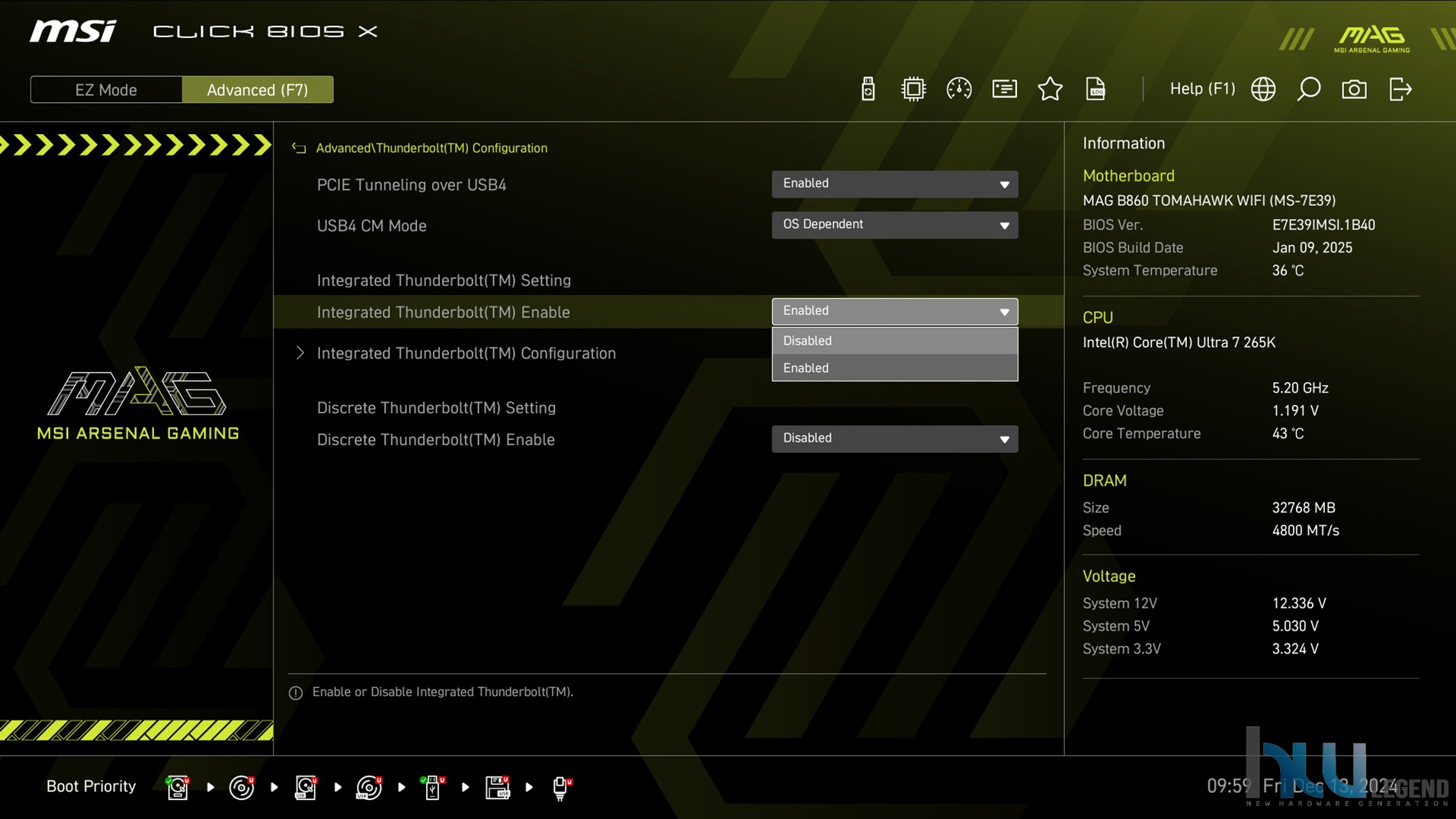The width and height of the screenshot is (1456, 819).
Task: Click the 5.030 V System 5V value
Action: [1295, 626]
